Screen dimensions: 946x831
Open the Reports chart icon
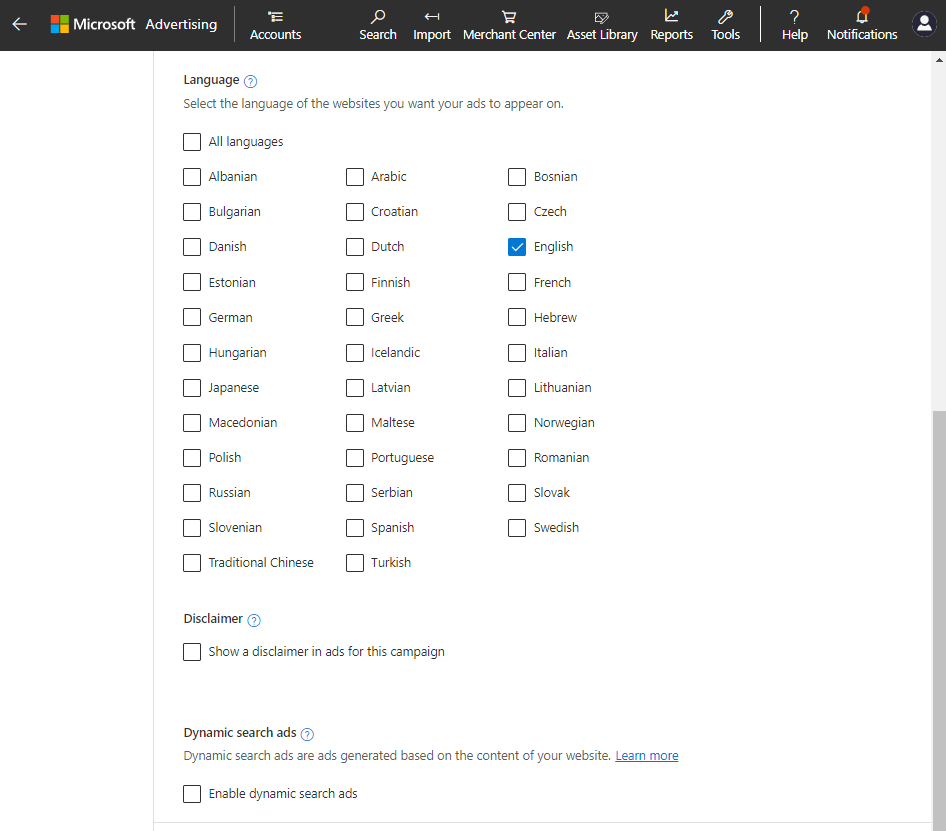[671, 17]
